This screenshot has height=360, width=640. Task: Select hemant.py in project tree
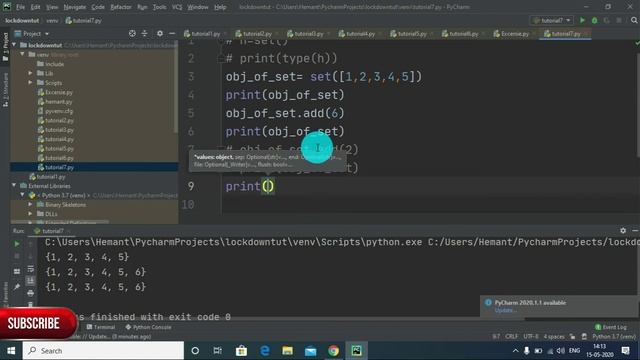coord(59,101)
